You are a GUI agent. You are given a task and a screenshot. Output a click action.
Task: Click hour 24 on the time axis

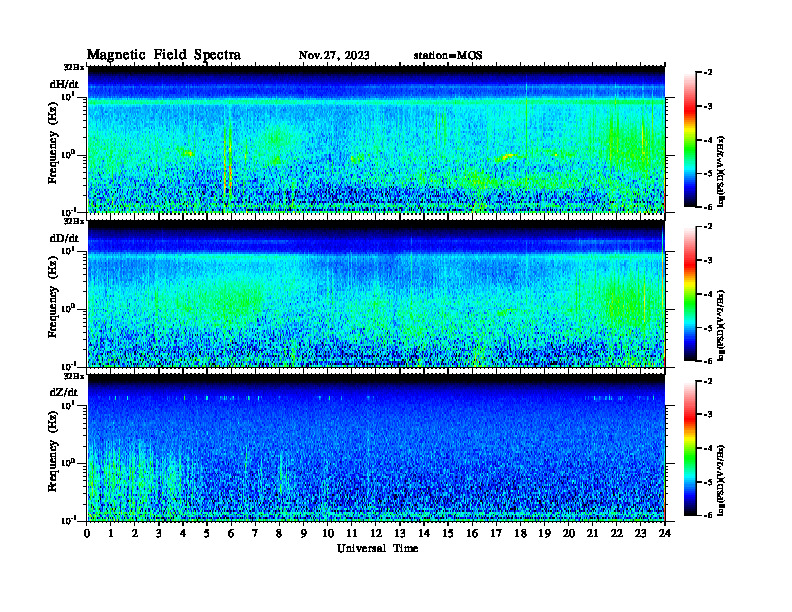pyautogui.click(x=665, y=534)
